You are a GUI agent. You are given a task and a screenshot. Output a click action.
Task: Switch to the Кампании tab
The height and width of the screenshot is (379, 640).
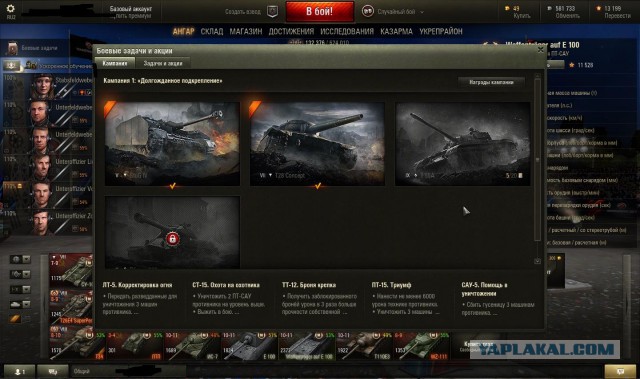(115, 63)
